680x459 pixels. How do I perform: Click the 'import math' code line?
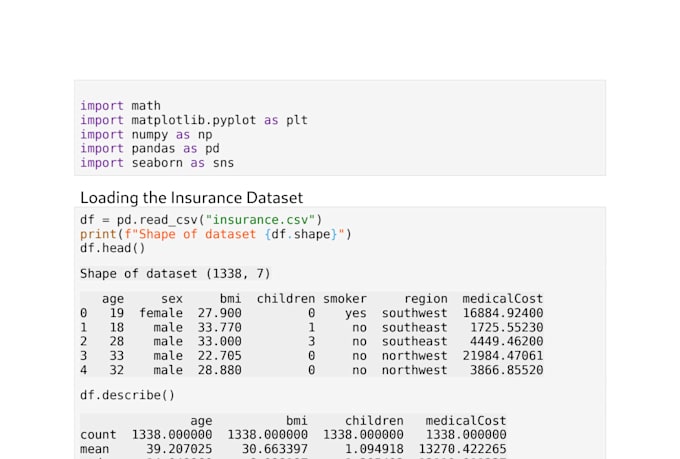[x=121, y=106]
